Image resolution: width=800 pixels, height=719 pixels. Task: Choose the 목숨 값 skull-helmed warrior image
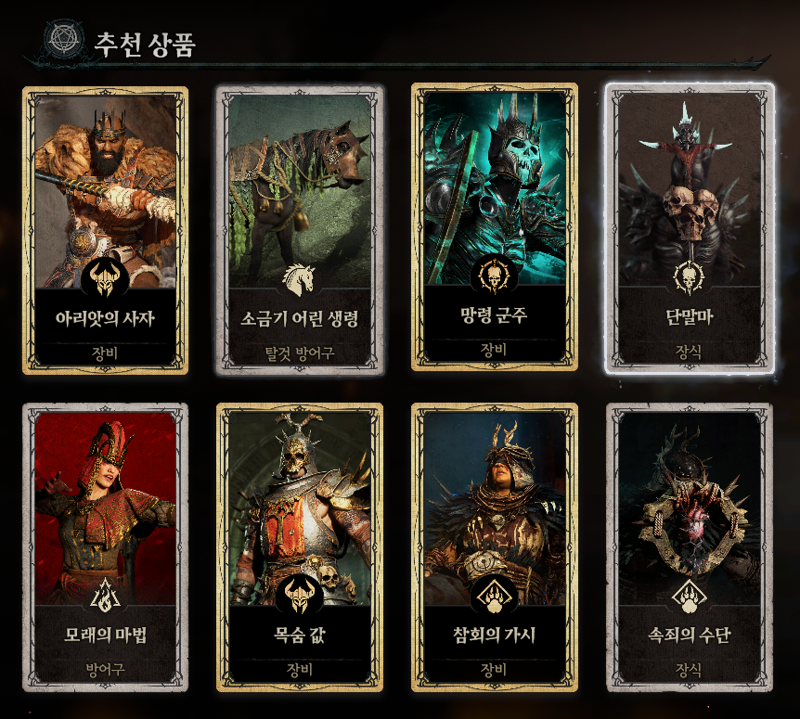click(x=299, y=509)
